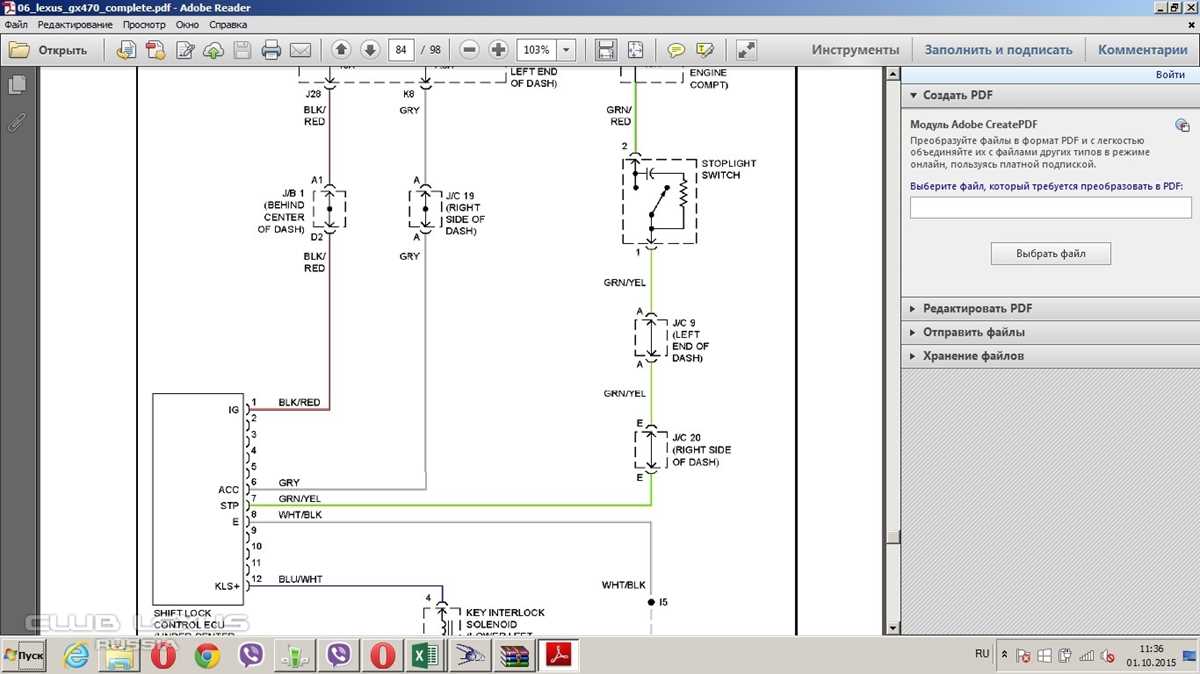Click the zoom out minus button
The width and height of the screenshot is (1200, 674).
[470, 49]
